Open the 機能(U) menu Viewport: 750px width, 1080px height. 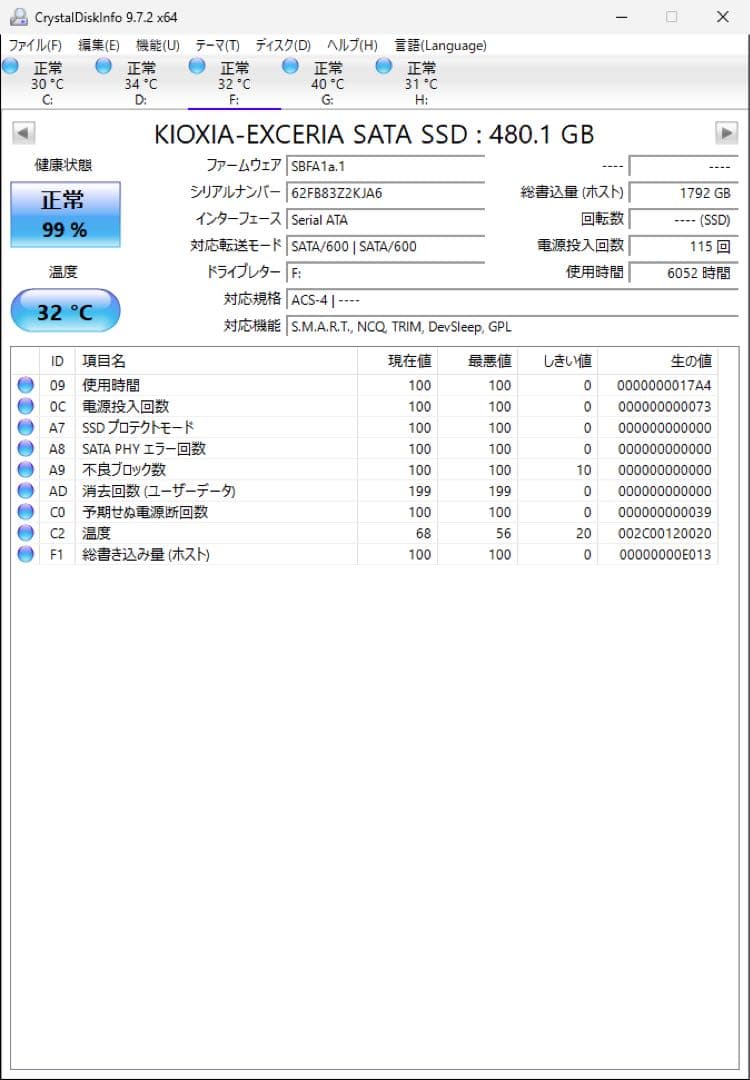pos(158,45)
